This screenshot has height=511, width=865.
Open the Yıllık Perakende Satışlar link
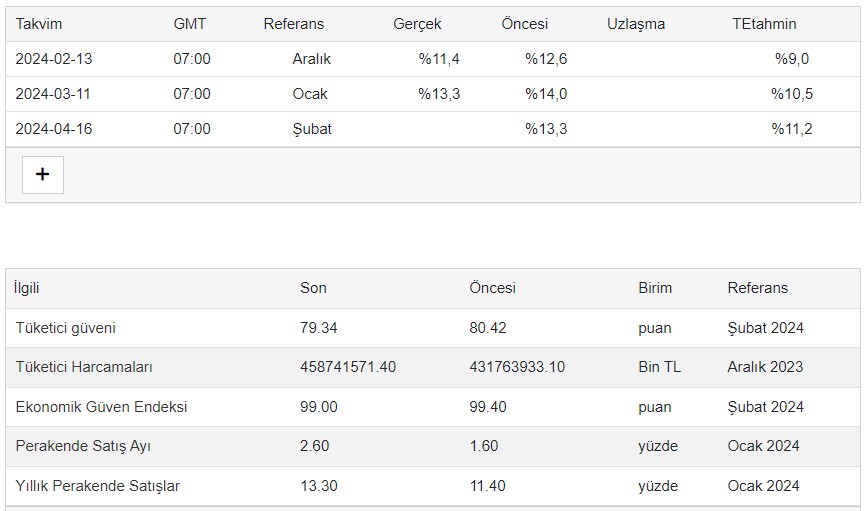pyautogui.click(x=98, y=486)
